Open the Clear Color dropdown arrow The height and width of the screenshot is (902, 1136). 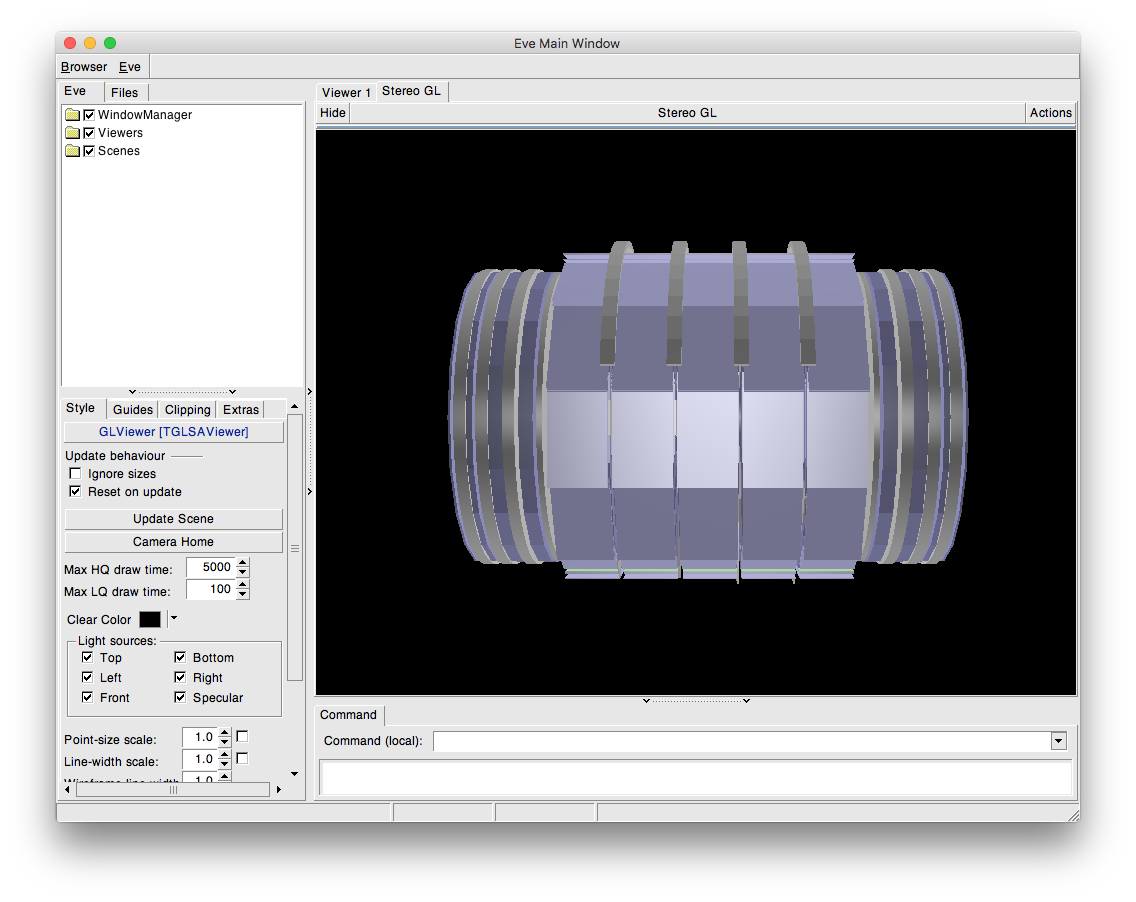173,619
